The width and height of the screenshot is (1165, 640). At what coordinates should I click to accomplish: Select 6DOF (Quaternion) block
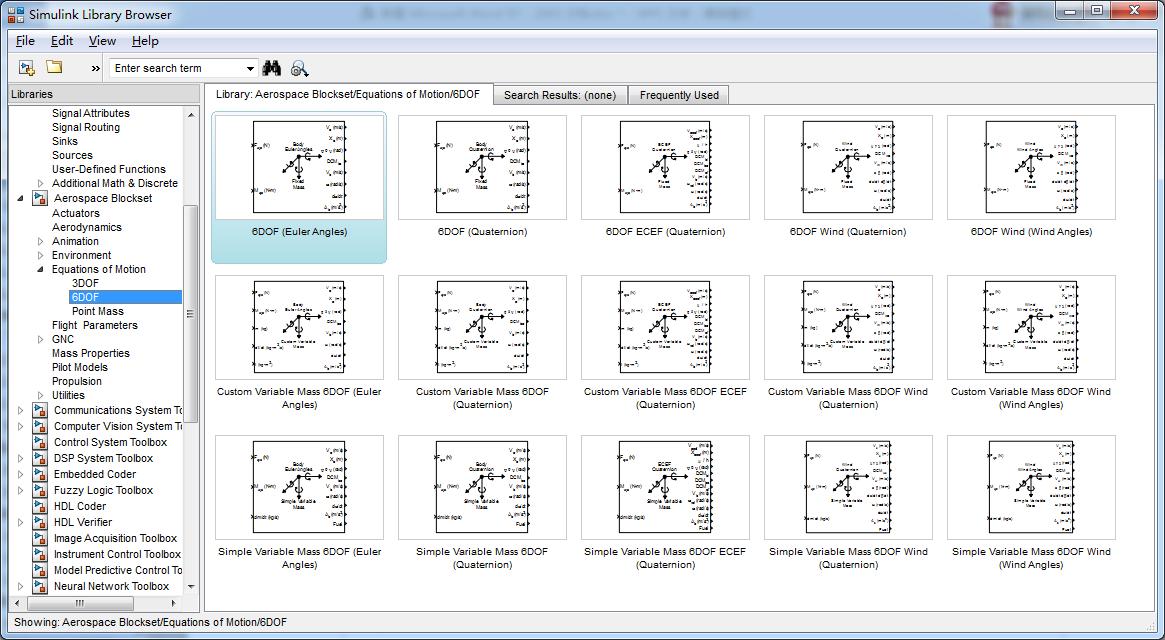[482, 178]
